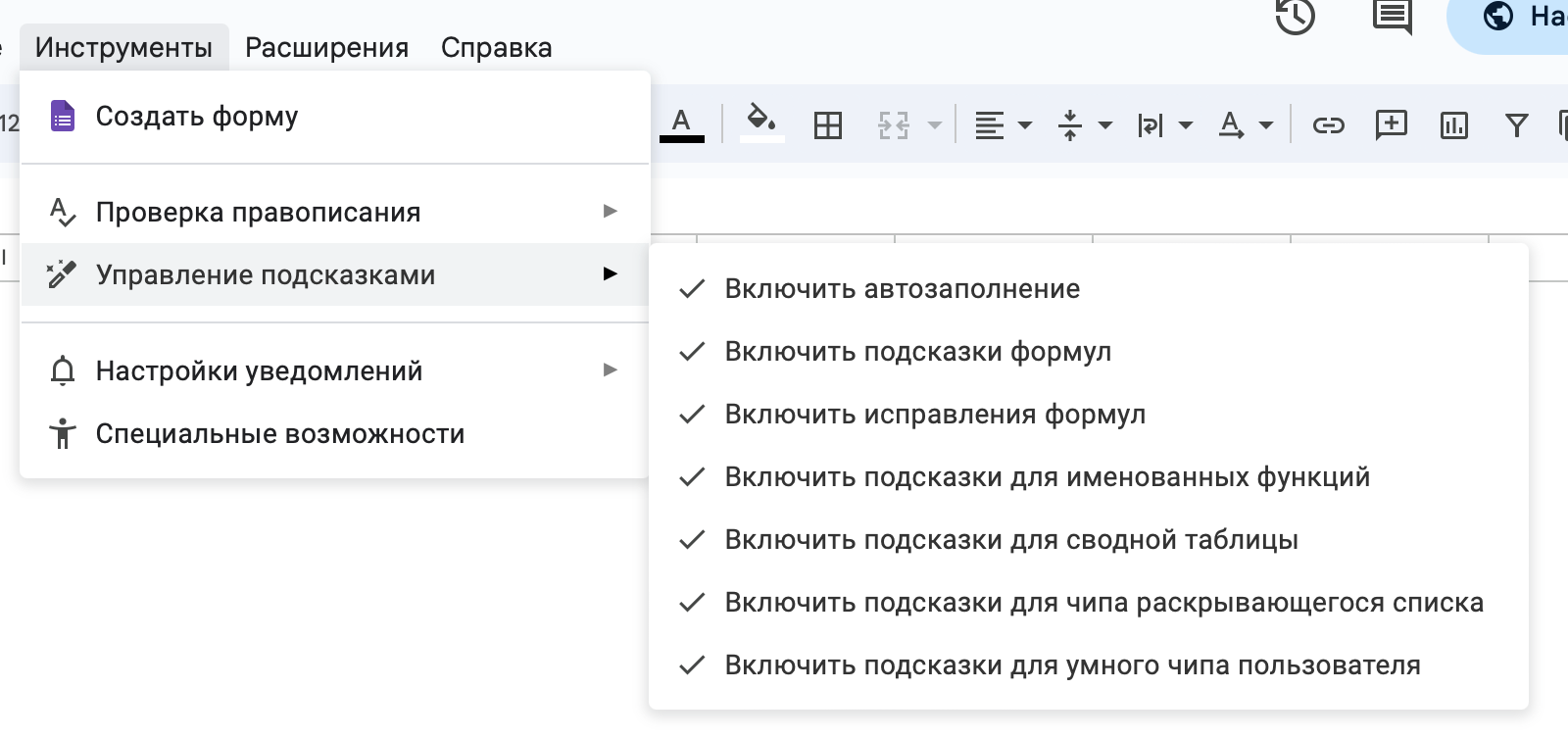Expand Настройки уведомлений submenu

[259, 371]
